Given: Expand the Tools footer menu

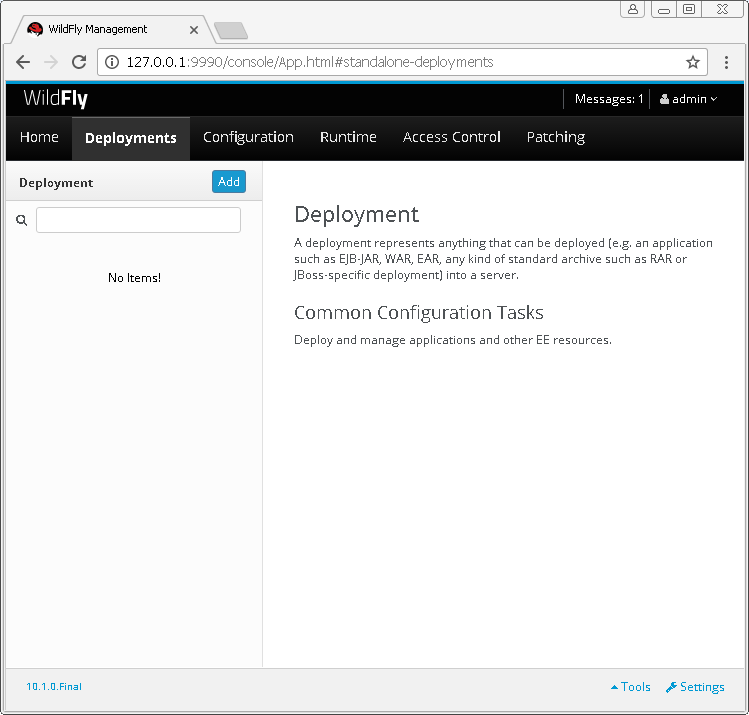Looking at the screenshot, I should (631, 687).
